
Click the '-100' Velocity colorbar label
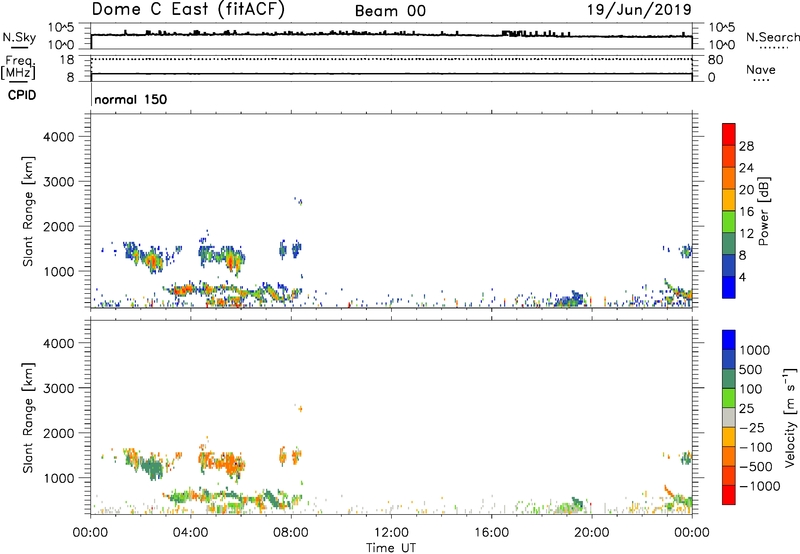pos(756,447)
